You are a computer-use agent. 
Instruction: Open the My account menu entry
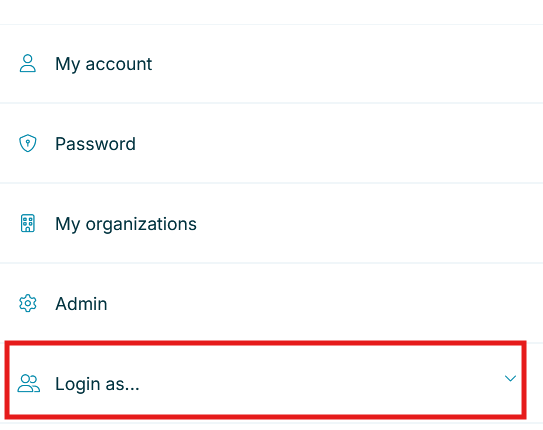pos(272,64)
